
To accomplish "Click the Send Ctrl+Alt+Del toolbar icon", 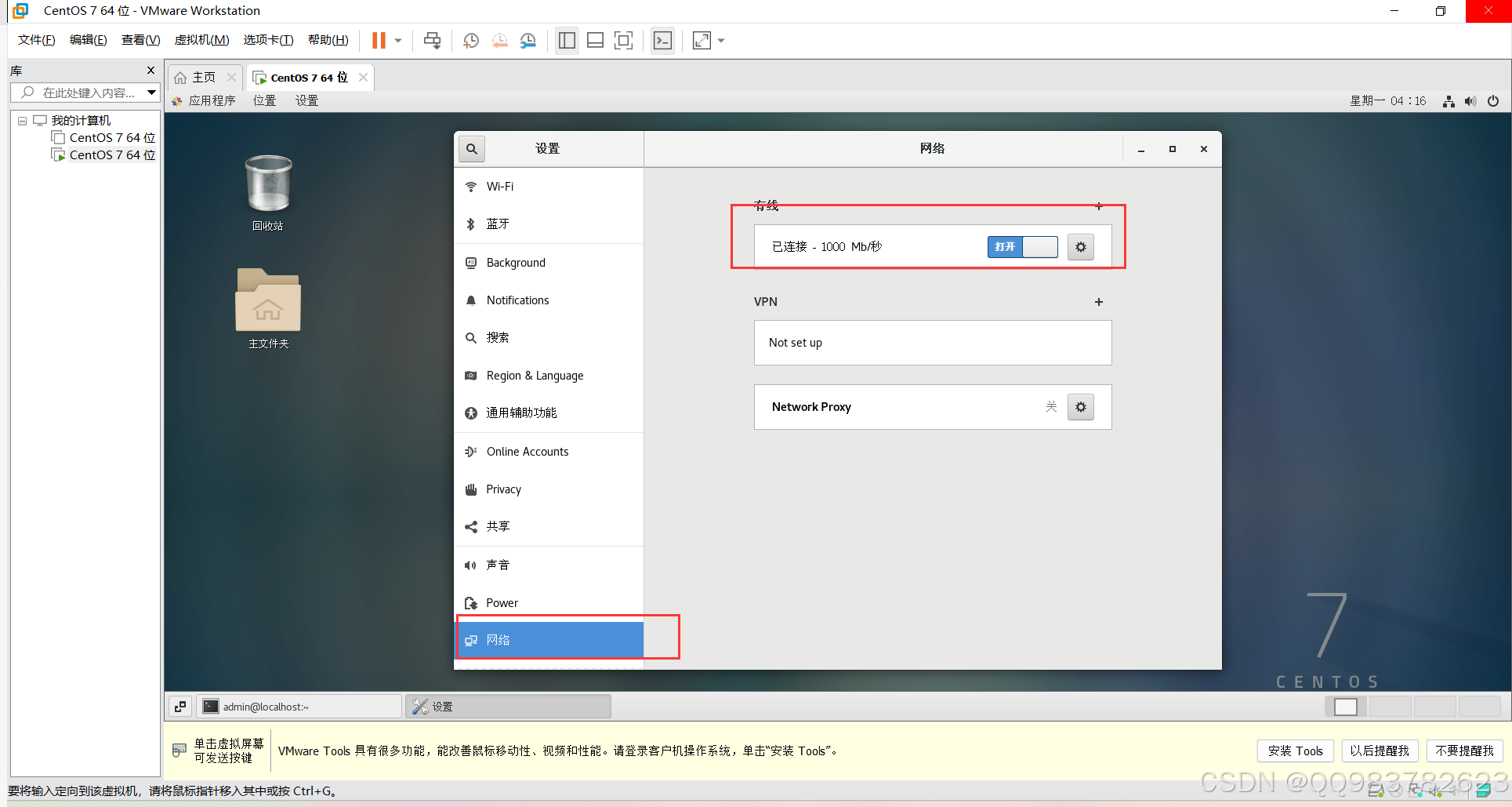I will click(x=432, y=40).
